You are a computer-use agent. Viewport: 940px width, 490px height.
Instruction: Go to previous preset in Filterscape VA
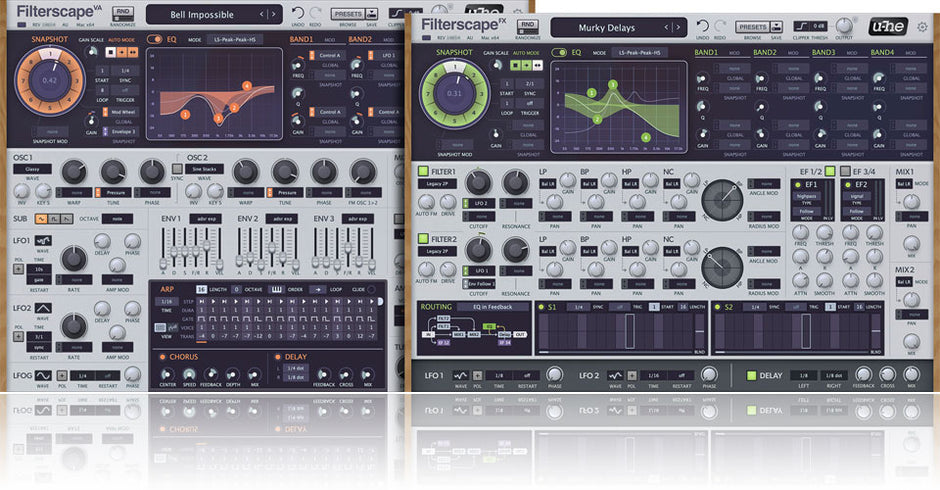pos(261,14)
